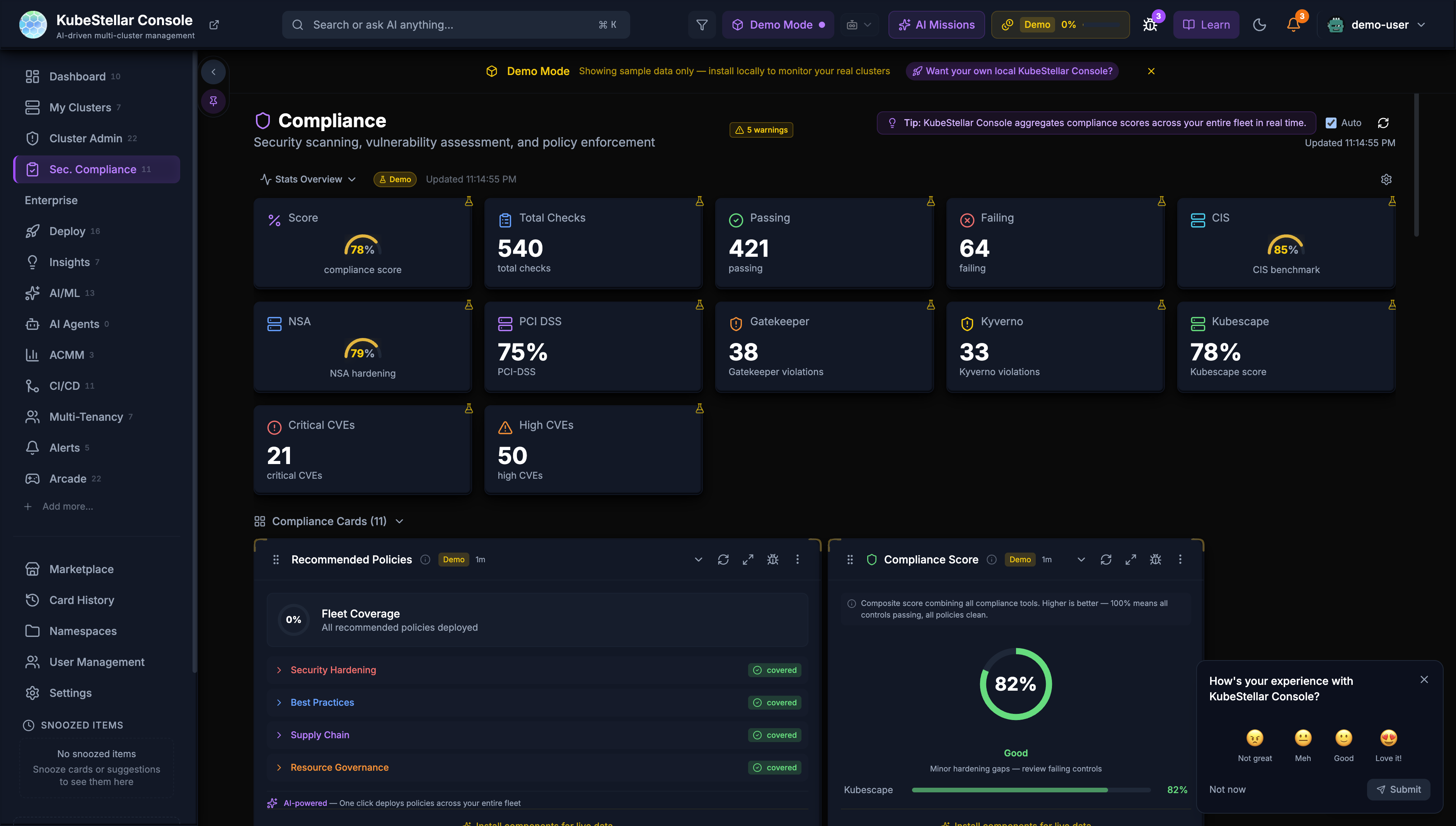
Task: Click the Kubescape 82% progress bar
Action: tap(1031, 790)
